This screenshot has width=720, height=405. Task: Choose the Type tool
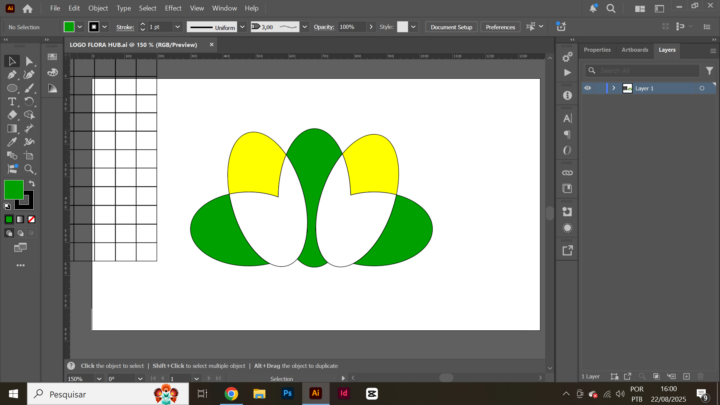[x=12, y=101]
